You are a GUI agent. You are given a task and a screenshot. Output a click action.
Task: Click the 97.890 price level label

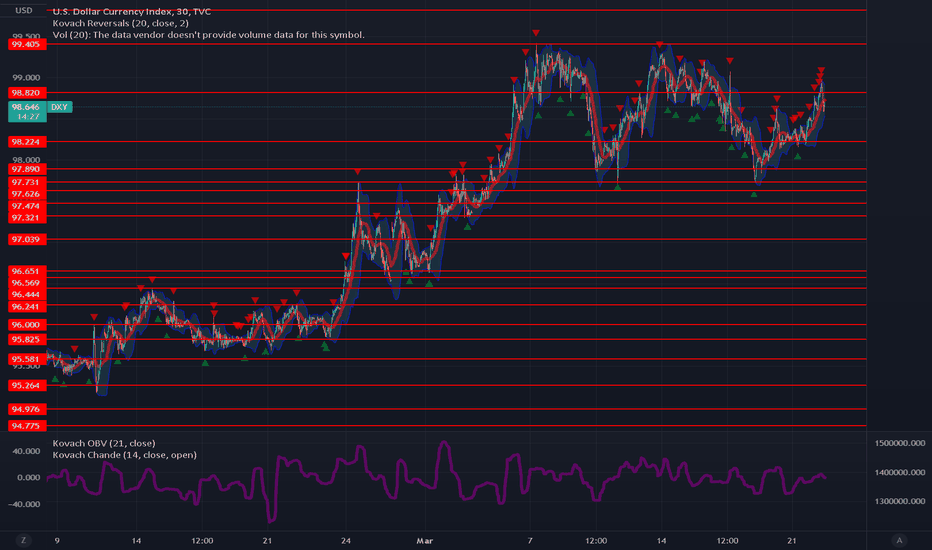[27, 169]
